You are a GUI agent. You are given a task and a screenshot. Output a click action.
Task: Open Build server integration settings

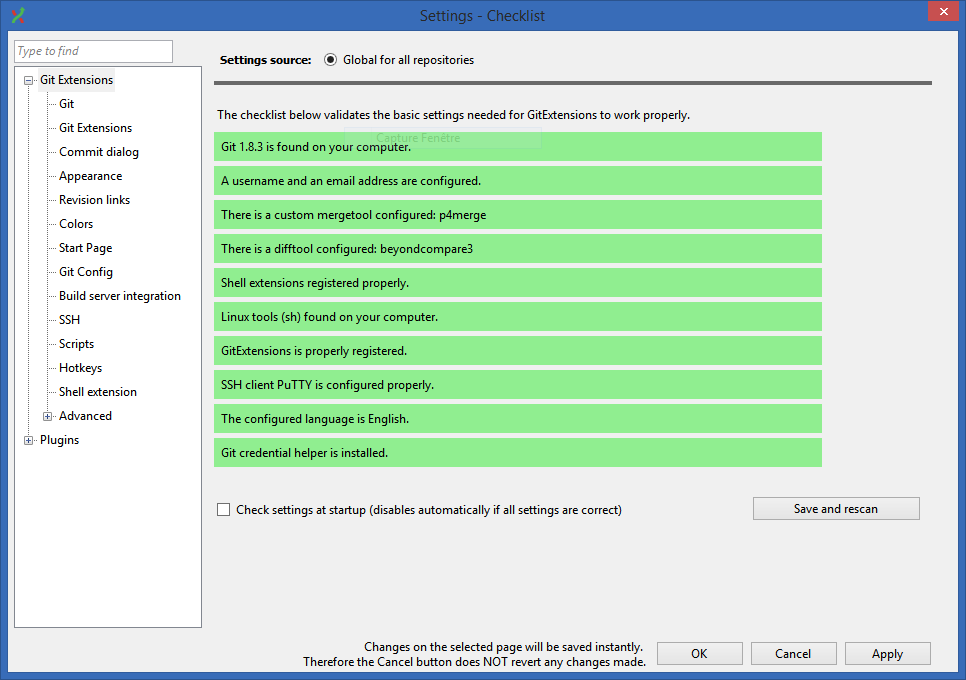click(x=120, y=296)
